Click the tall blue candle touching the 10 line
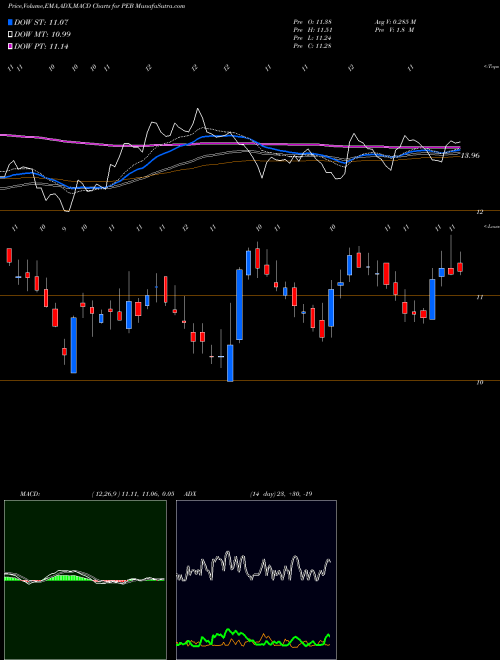The height and width of the screenshot is (660, 500). tap(230, 363)
